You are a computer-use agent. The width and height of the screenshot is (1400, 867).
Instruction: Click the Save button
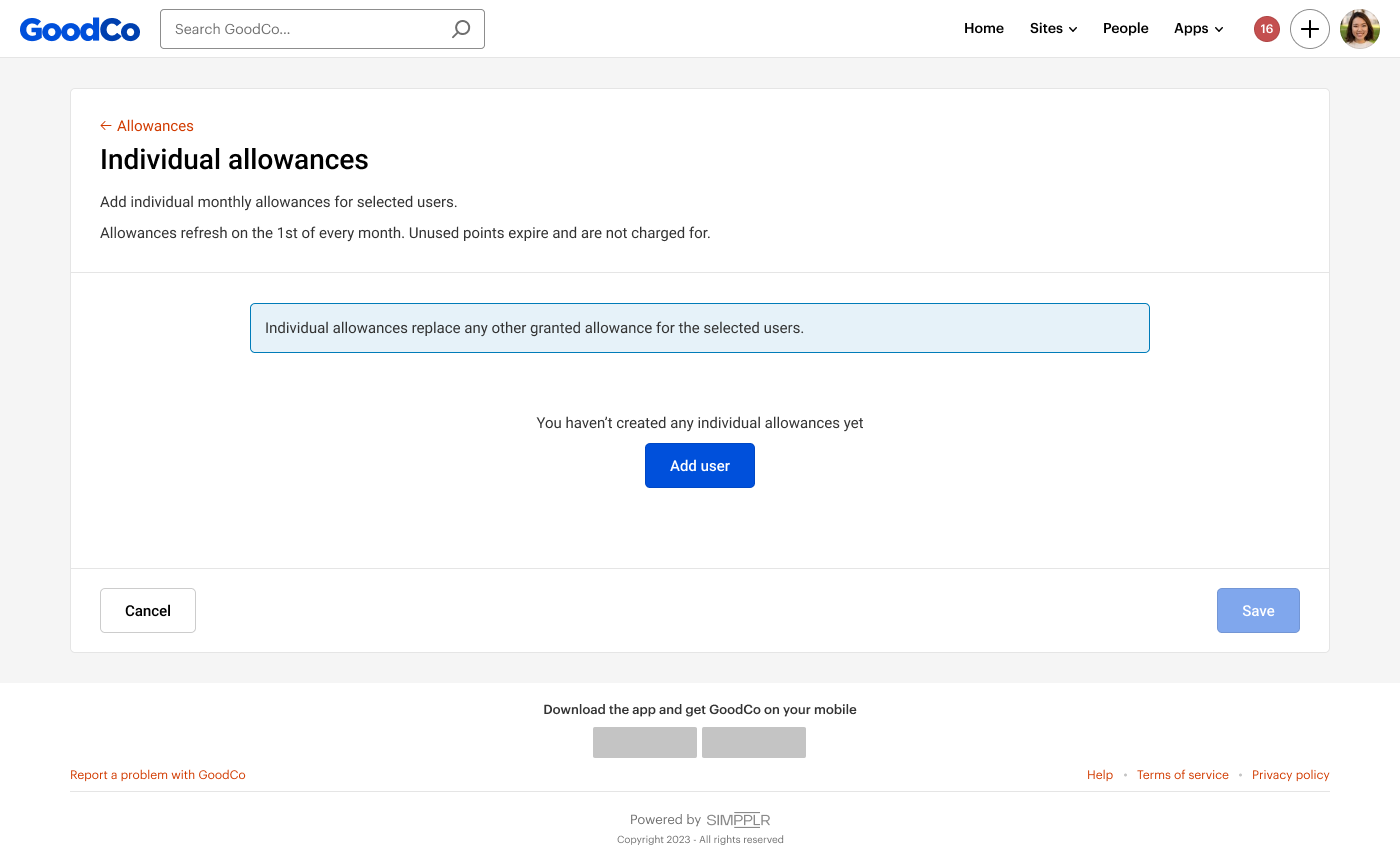point(1257,610)
